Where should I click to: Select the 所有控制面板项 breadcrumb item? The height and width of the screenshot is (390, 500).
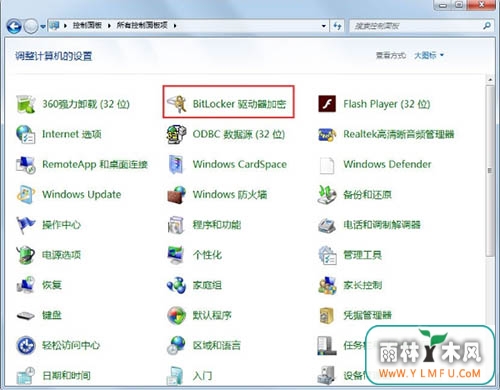(142, 25)
